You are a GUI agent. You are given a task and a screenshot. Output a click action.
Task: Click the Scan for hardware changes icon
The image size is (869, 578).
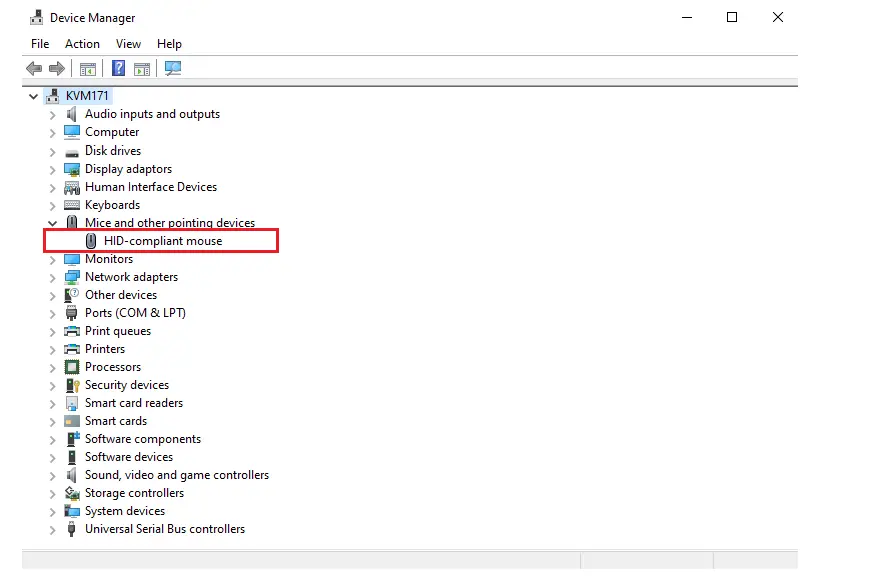point(172,68)
